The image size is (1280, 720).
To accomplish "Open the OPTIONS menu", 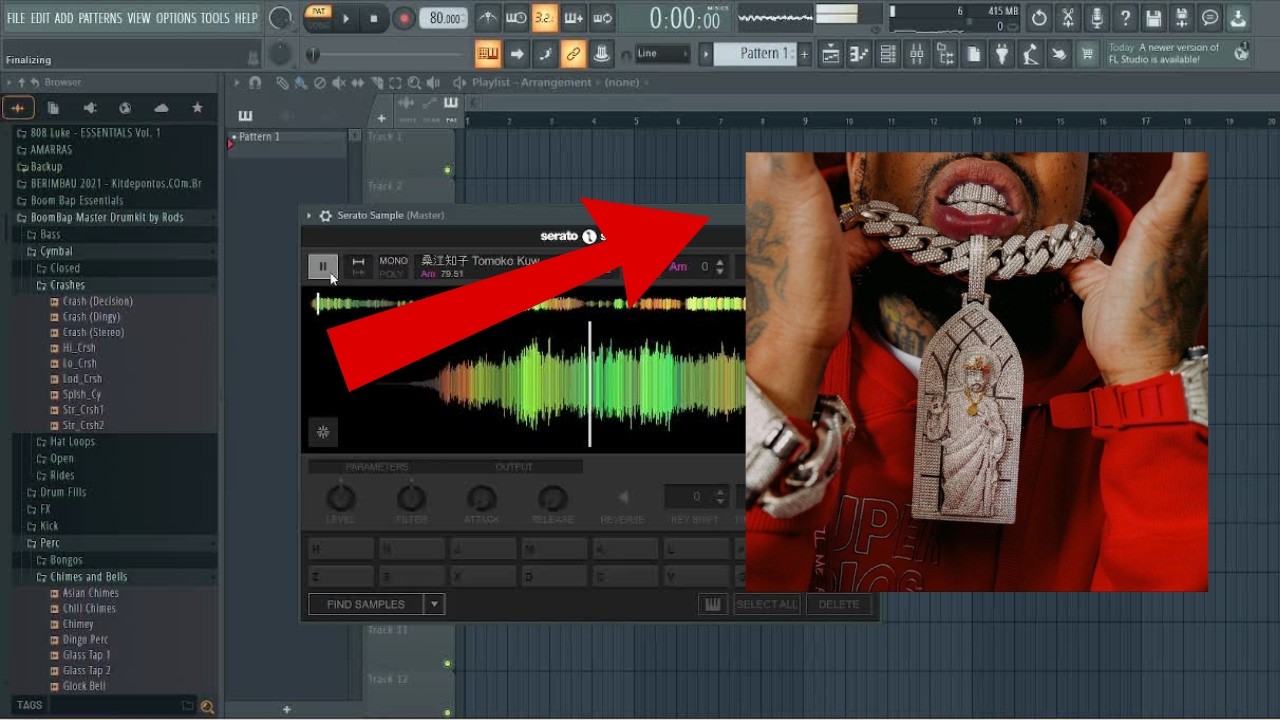I will click(176, 18).
